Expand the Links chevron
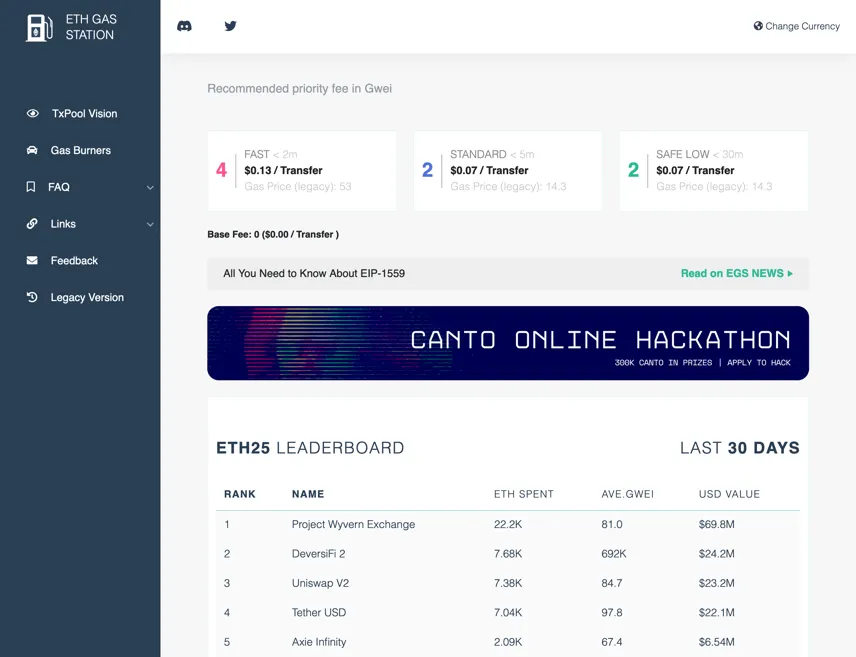856x657 pixels. coord(150,224)
